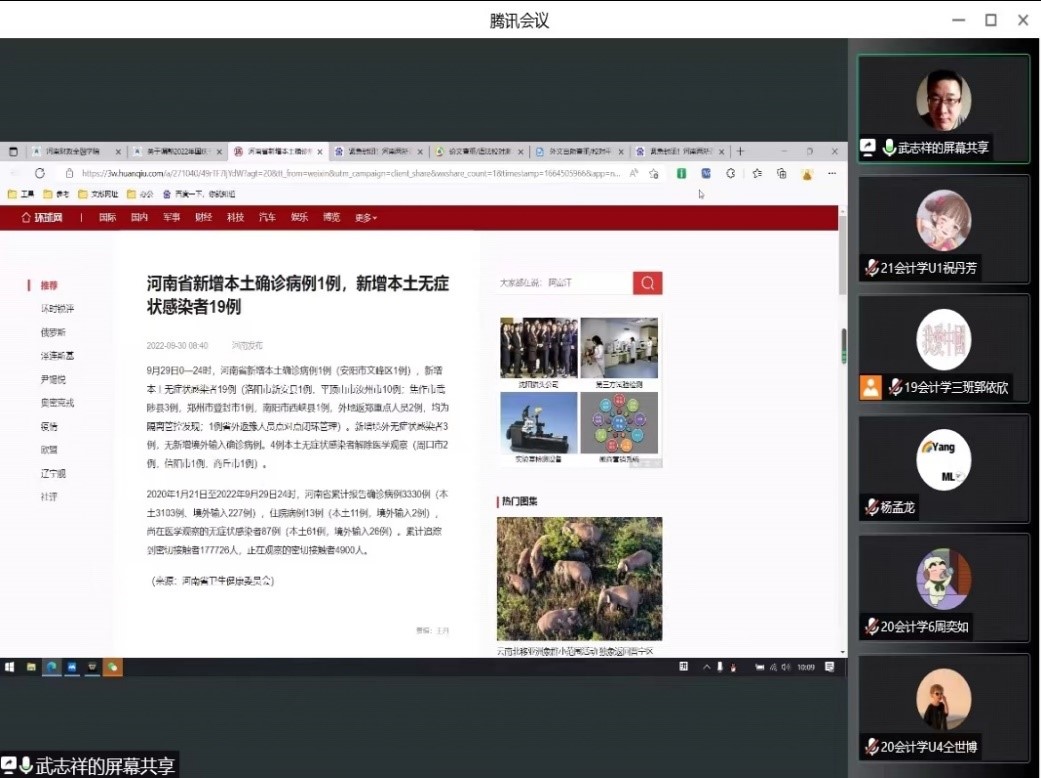Open the 国际 navigation menu item

tap(108, 217)
